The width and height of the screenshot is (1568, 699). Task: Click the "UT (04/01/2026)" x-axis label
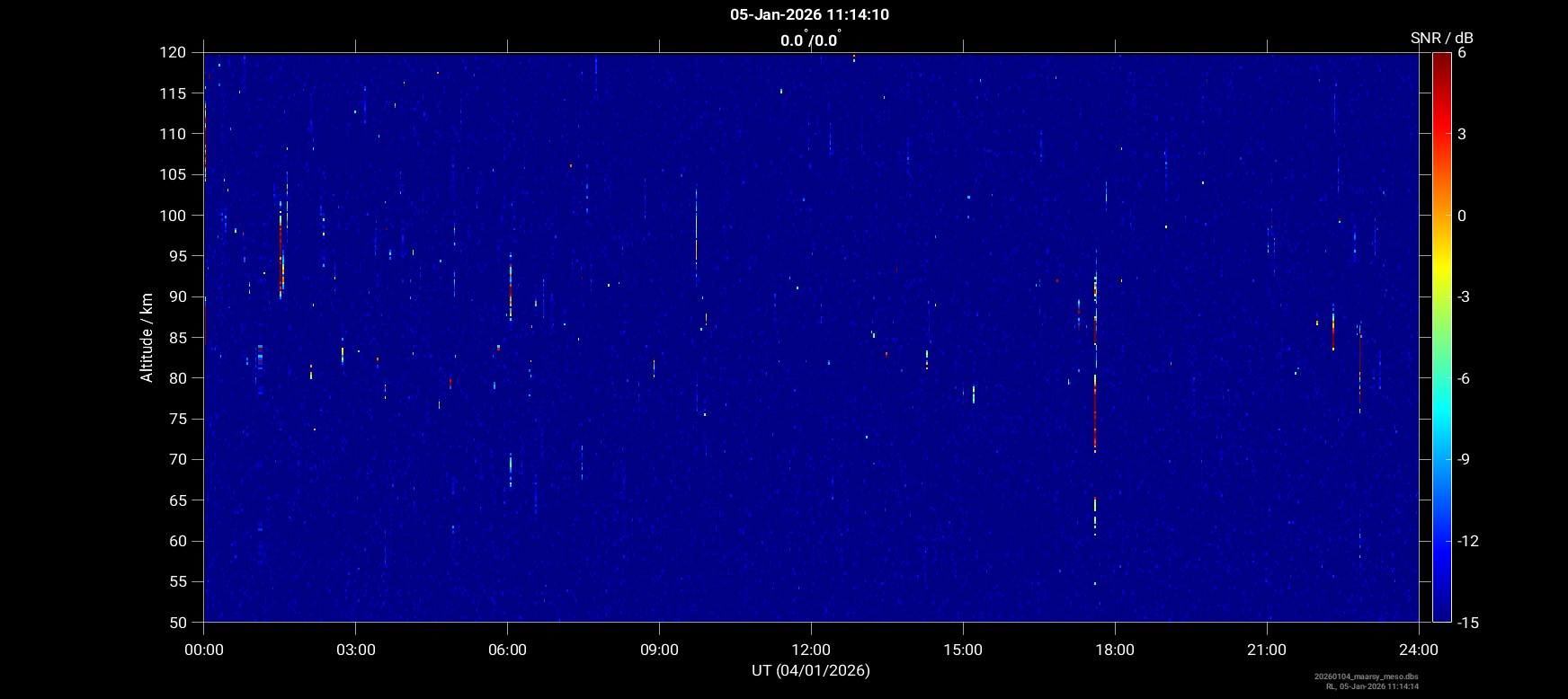810,670
